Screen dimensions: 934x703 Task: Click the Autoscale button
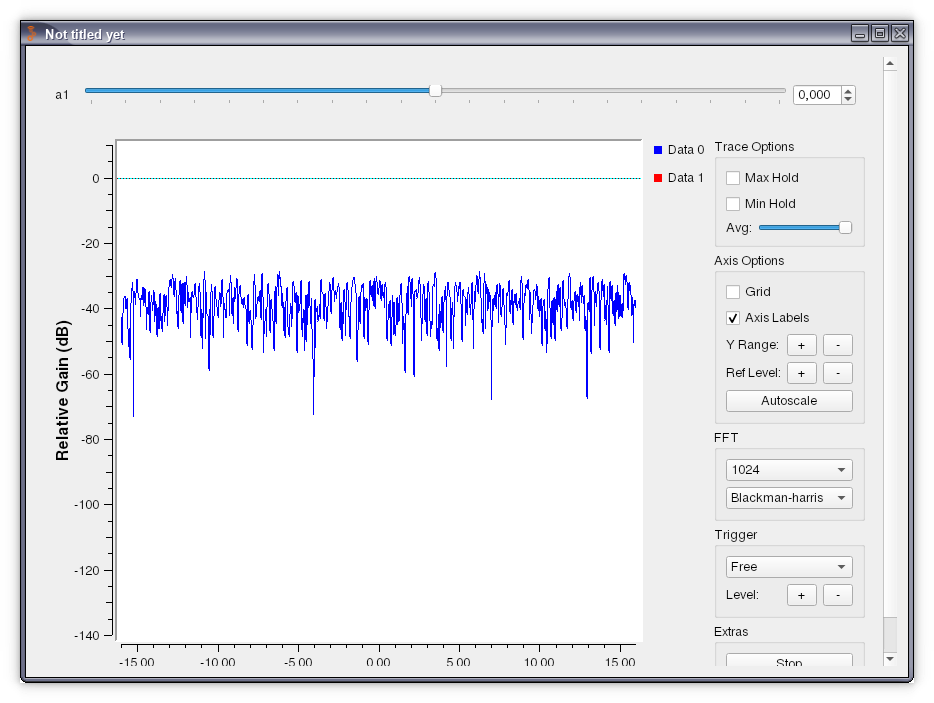(788, 400)
